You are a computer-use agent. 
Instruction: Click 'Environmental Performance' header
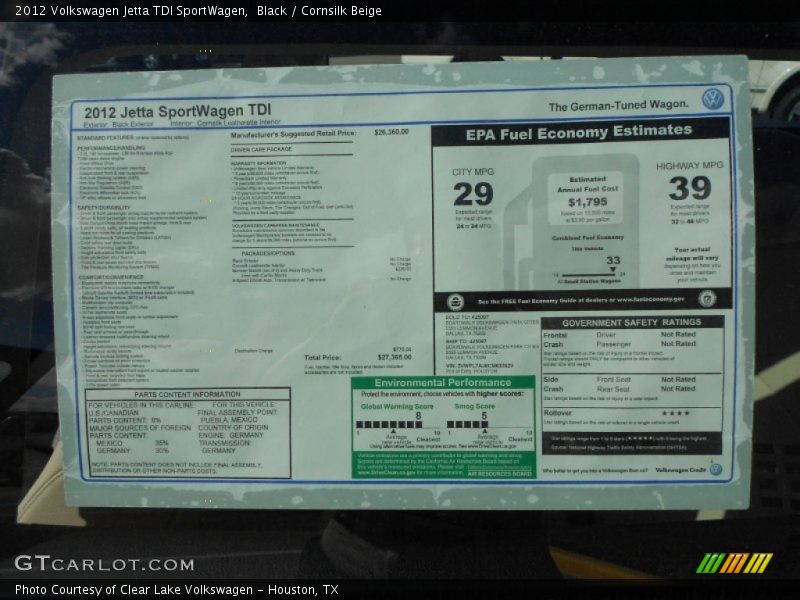point(442,383)
